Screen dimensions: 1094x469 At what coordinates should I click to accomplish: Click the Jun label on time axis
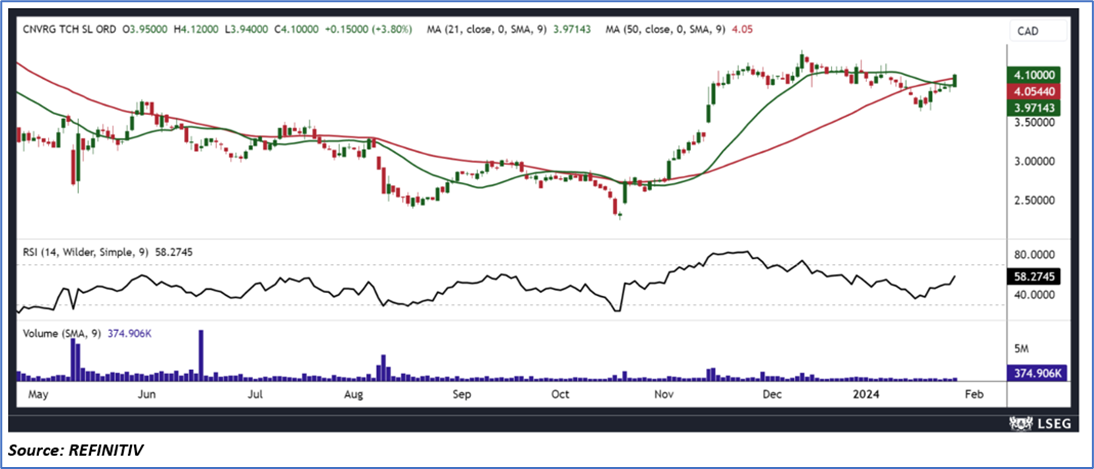(147, 395)
